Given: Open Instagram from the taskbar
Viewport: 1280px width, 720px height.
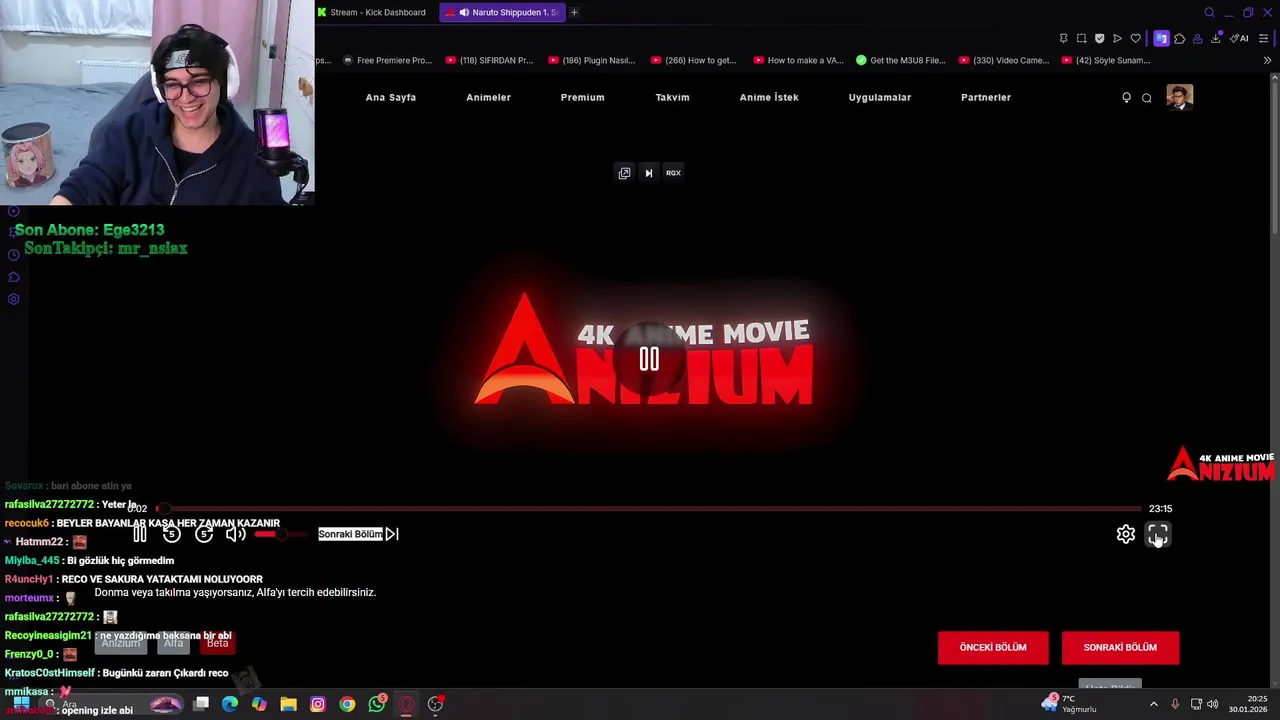Looking at the screenshot, I should click(x=318, y=704).
